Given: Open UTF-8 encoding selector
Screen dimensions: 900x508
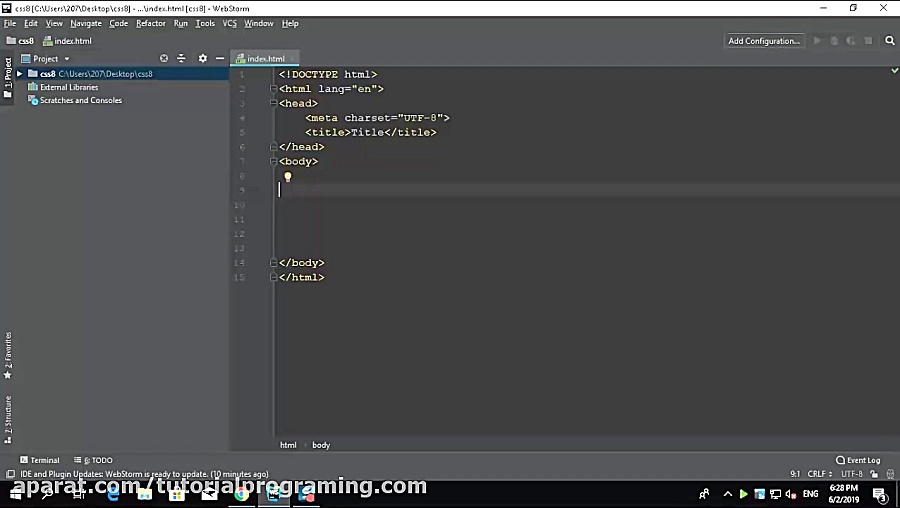Looking at the screenshot, I should pyautogui.click(x=852, y=474).
